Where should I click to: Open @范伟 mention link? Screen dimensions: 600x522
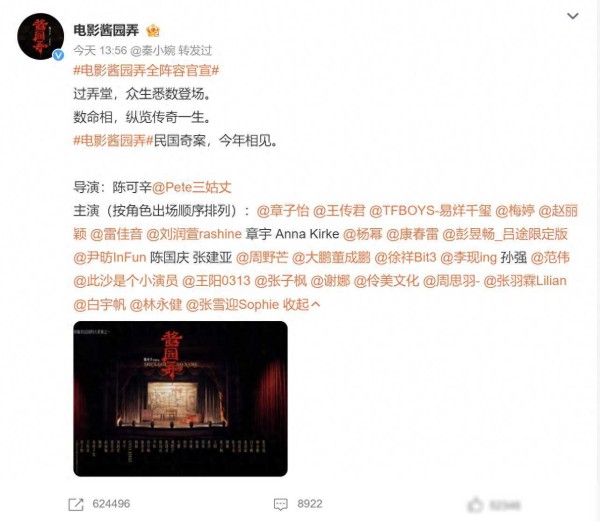(550, 257)
